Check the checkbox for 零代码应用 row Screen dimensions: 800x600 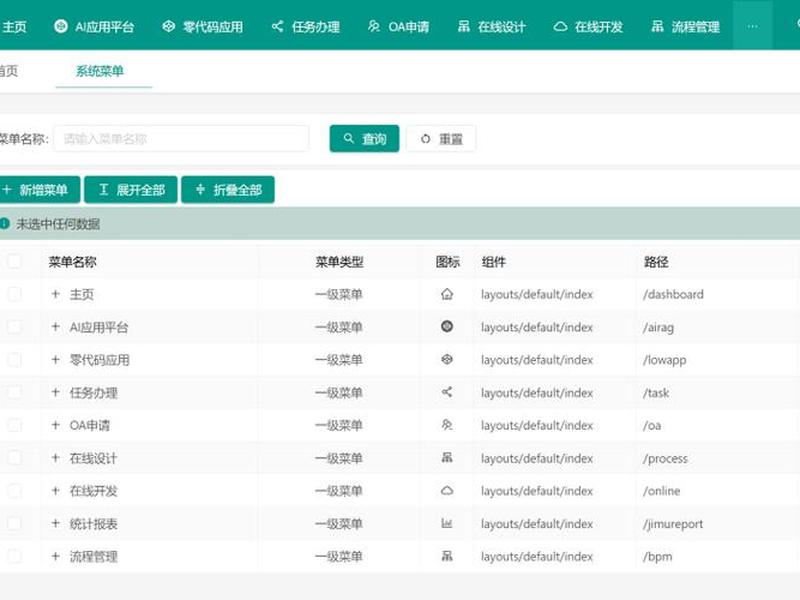pos(14,360)
